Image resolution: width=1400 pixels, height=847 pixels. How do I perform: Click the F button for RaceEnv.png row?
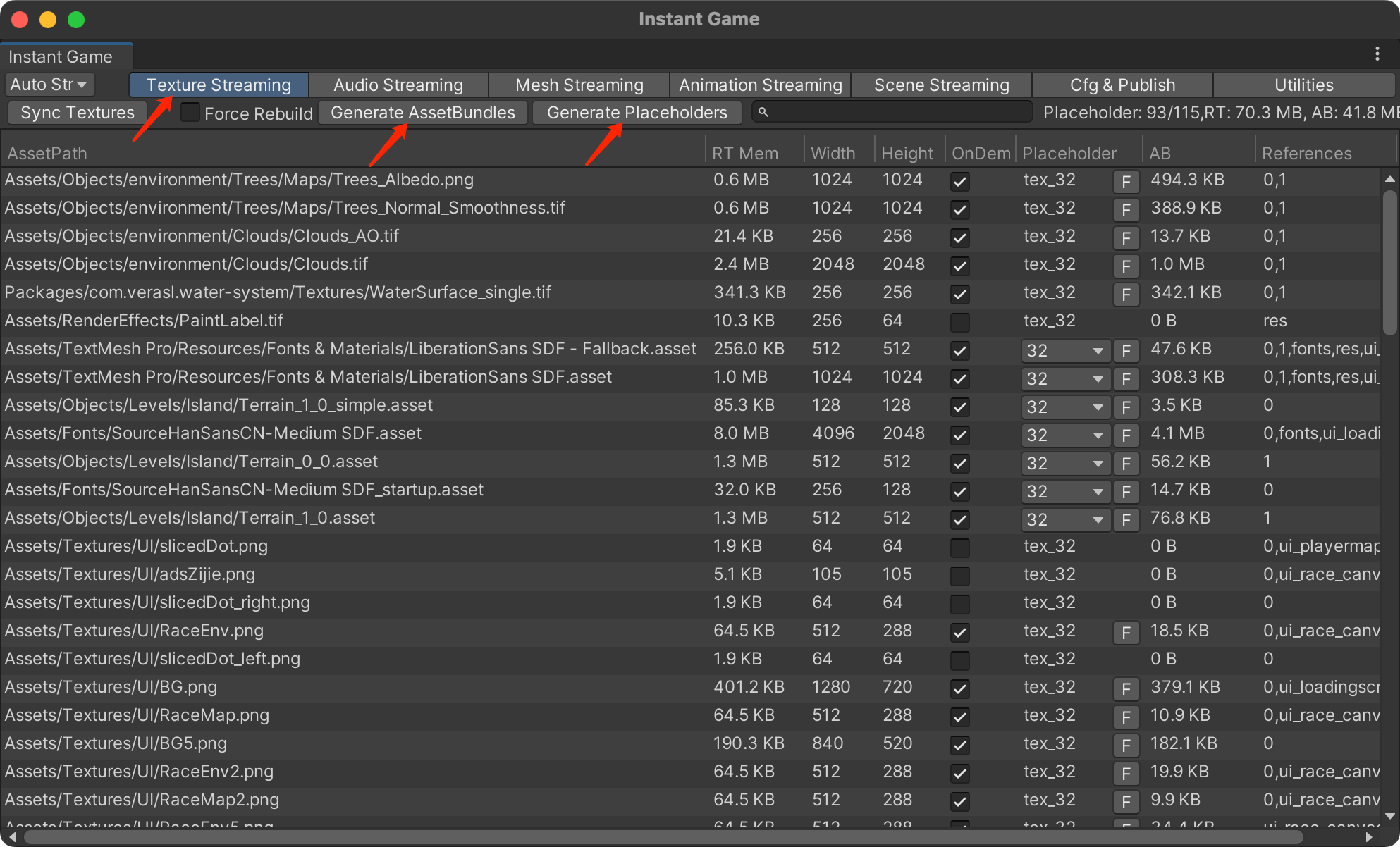coord(1126,633)
